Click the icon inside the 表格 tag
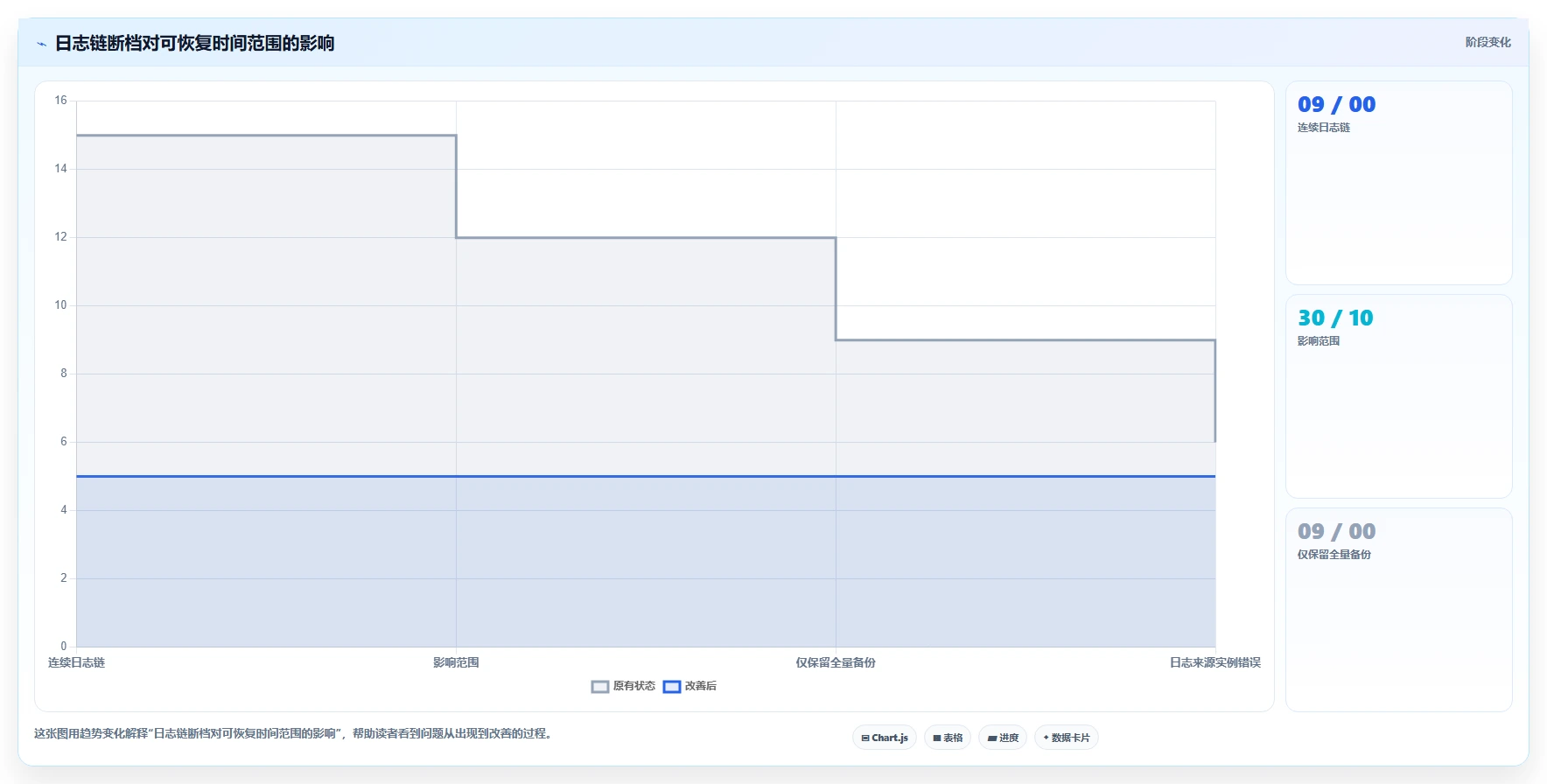Viewport: 1547px width, 784px height. pyautogui.click(x=937, y=738)
